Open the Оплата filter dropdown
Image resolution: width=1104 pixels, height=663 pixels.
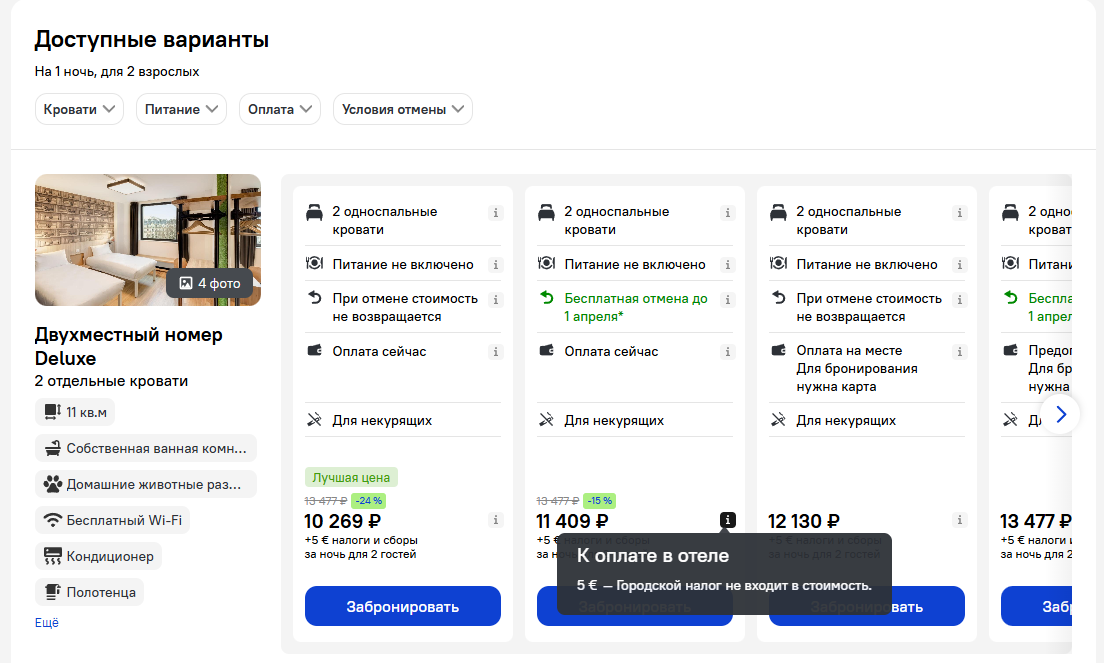pyautogui.click(x=280, y=109)
